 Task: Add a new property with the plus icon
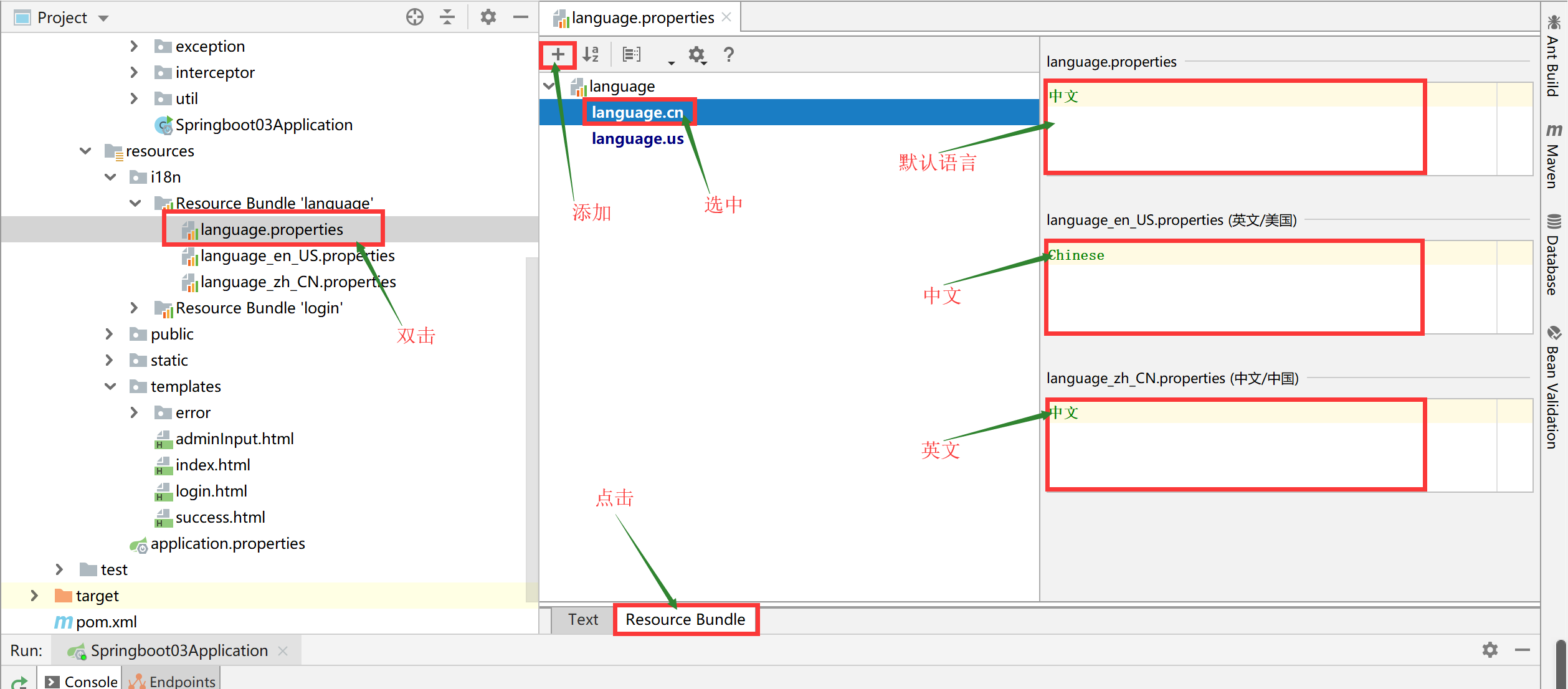coord(557,55)
